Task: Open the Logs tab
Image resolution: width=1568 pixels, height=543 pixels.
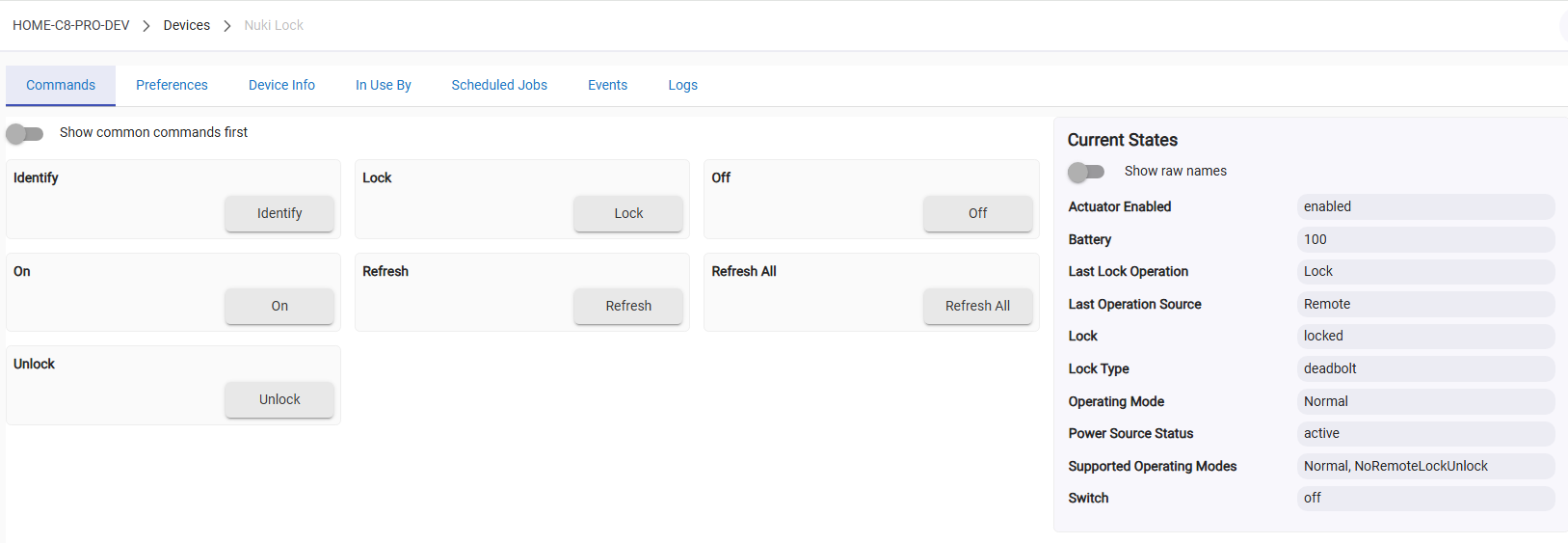Action: (682, 85)
